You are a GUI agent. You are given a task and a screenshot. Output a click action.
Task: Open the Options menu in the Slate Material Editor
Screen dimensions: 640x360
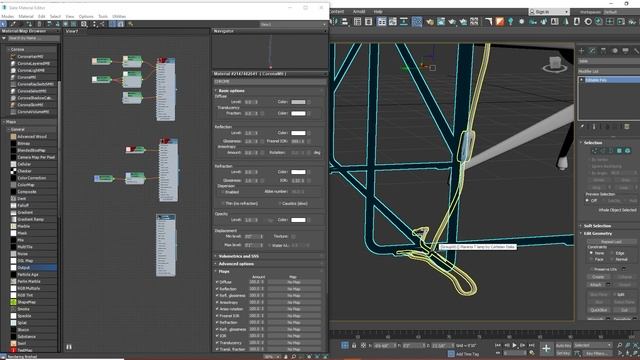pos(86,16)
